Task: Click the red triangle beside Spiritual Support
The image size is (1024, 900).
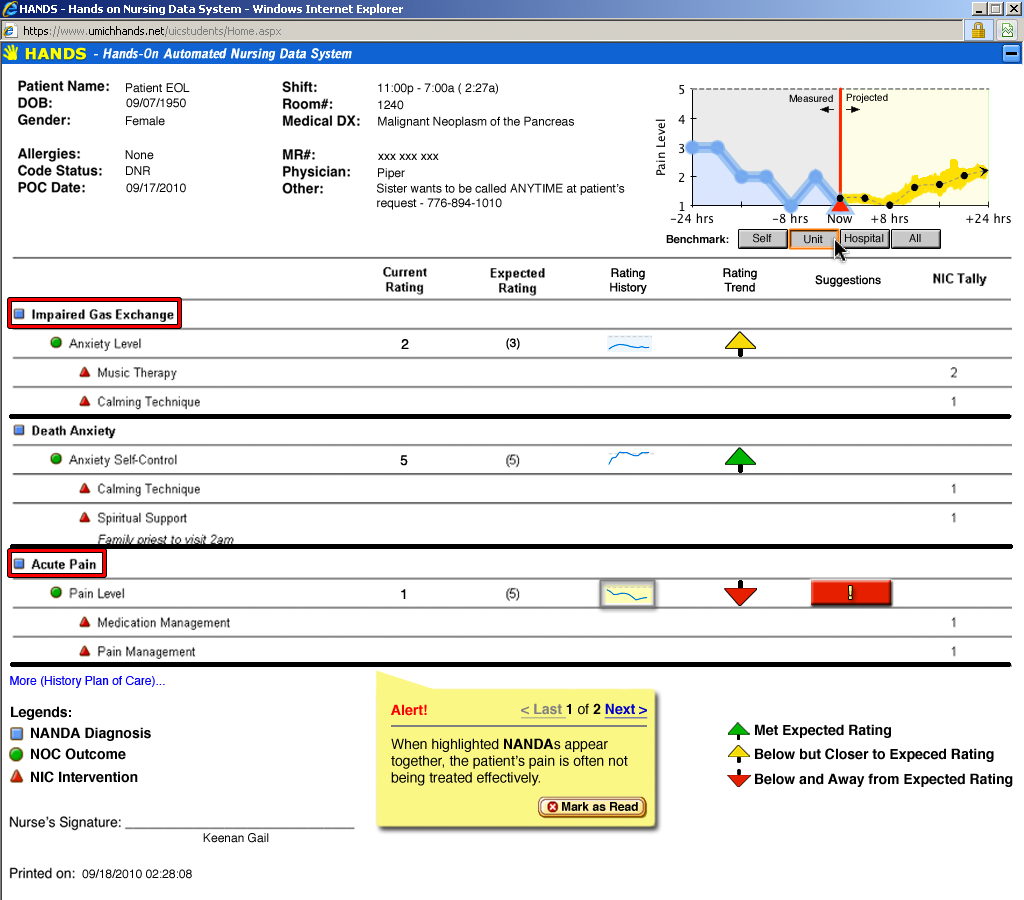Action: tap(85, 517)
